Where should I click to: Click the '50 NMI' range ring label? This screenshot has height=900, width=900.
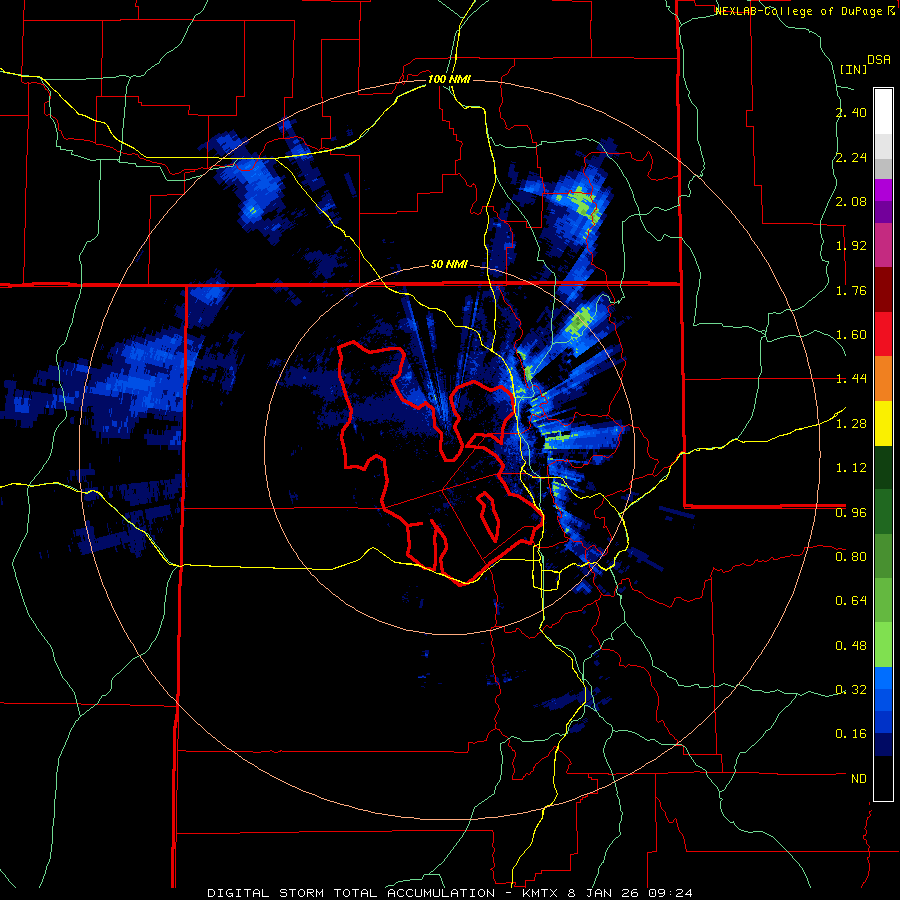[x=449, y=264]
